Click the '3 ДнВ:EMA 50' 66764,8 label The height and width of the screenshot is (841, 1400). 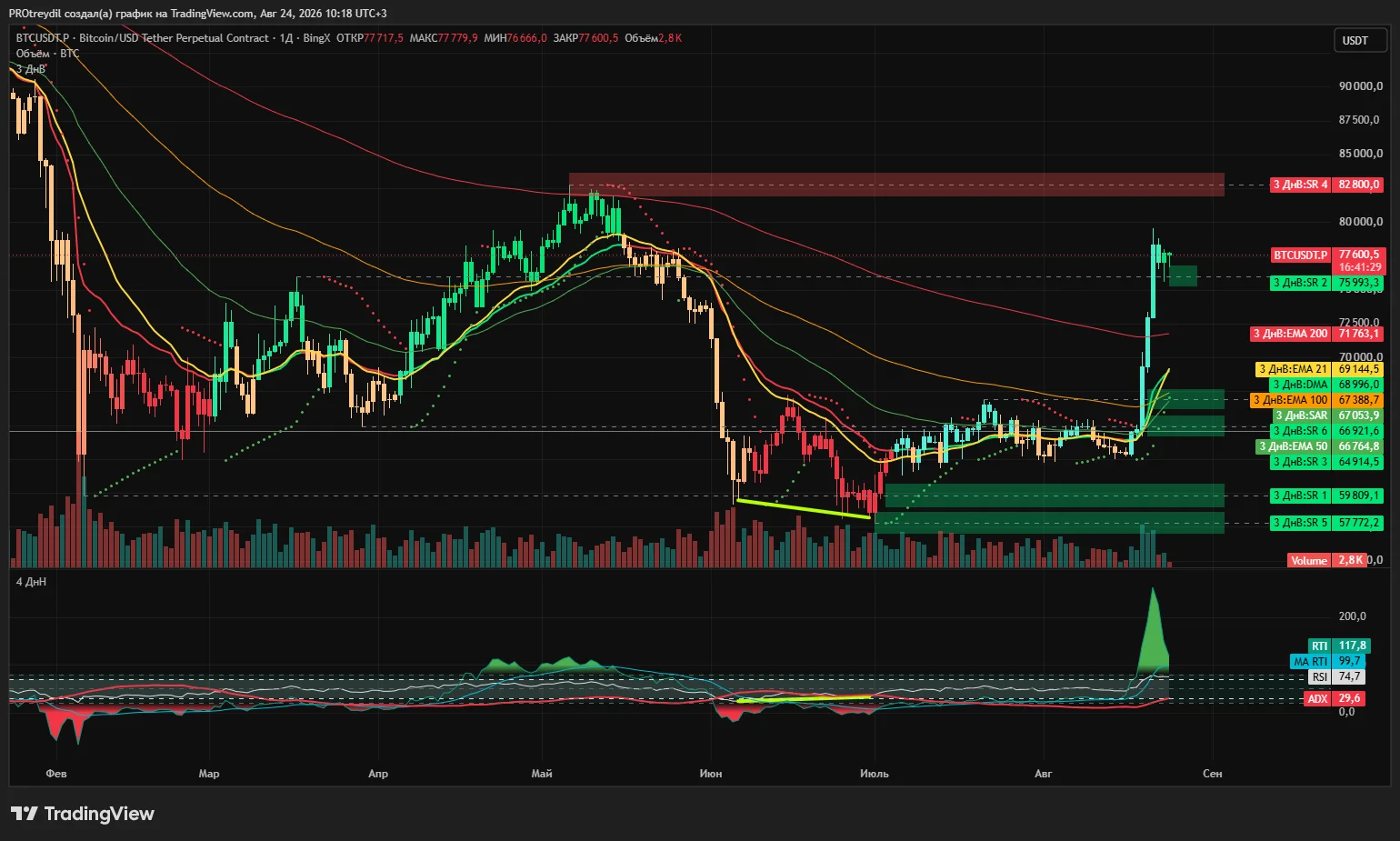point(1319,446)
